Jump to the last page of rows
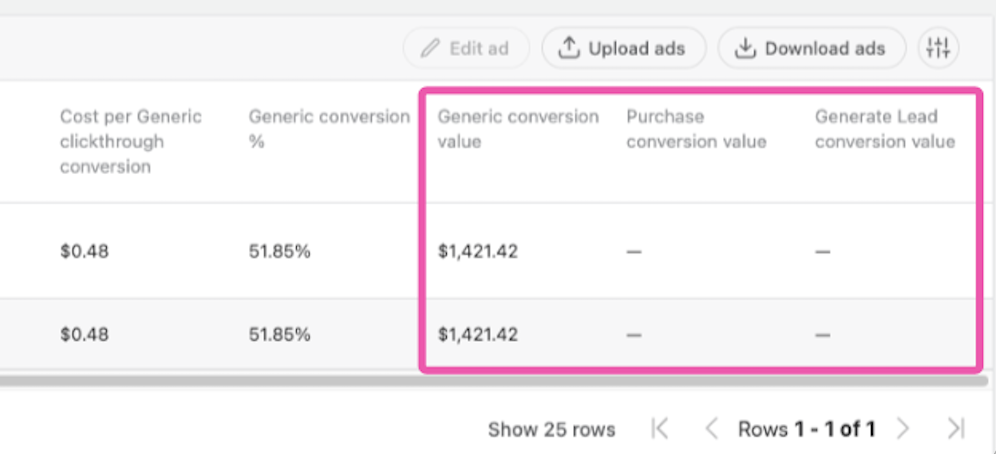Viewport: 996px width, 454px height. click(955, 429)
